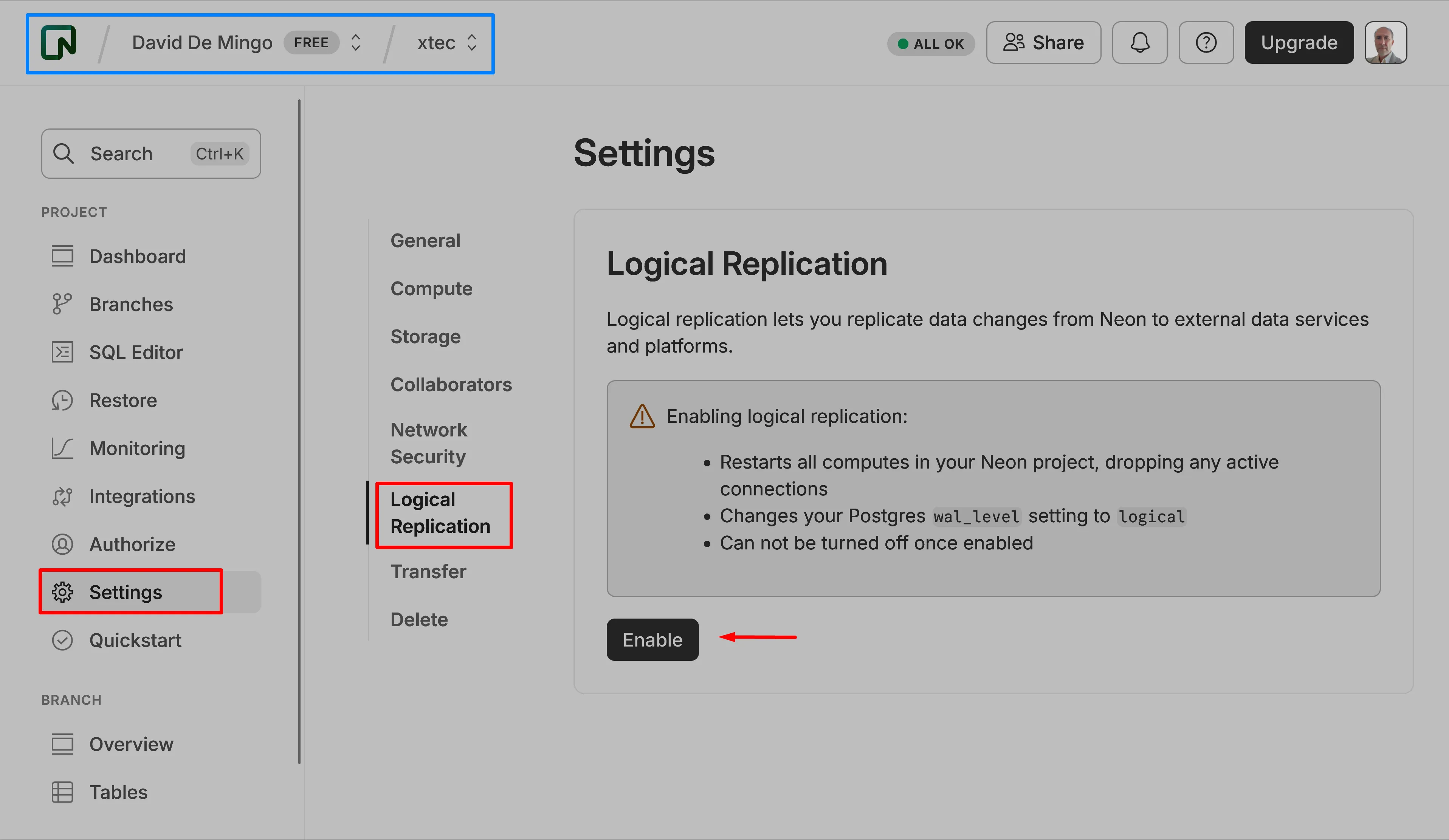Expand the David De Mingo organization selector
1449x840 pixels.
355,43
